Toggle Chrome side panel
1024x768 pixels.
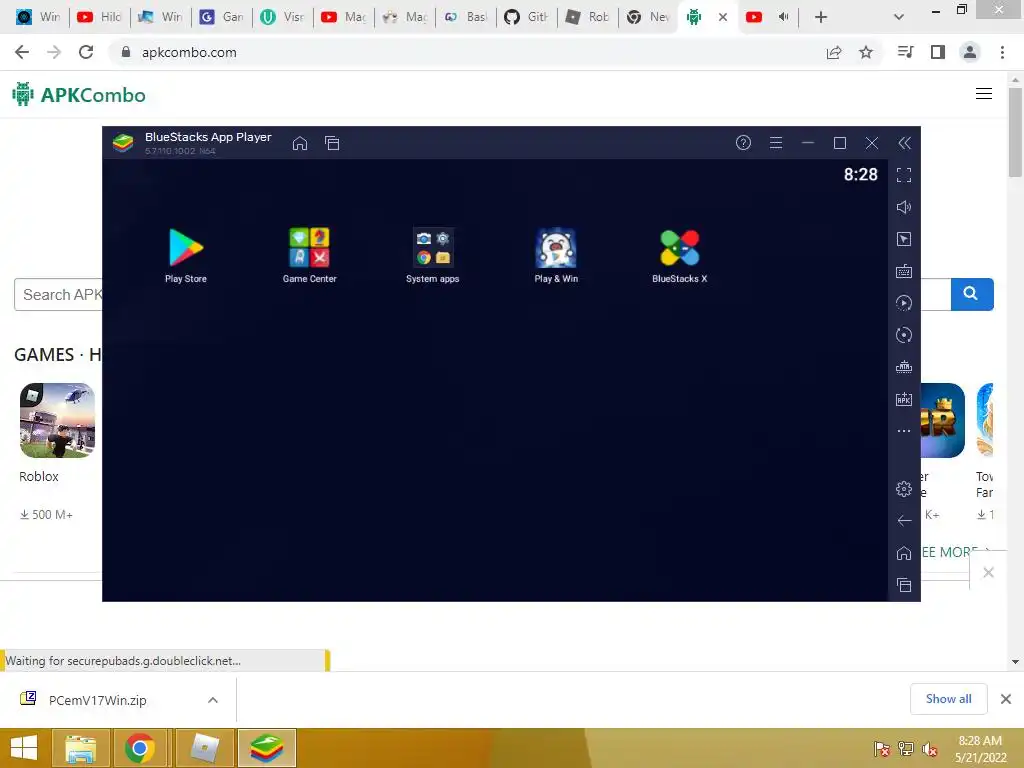click(x=938, y=52)
